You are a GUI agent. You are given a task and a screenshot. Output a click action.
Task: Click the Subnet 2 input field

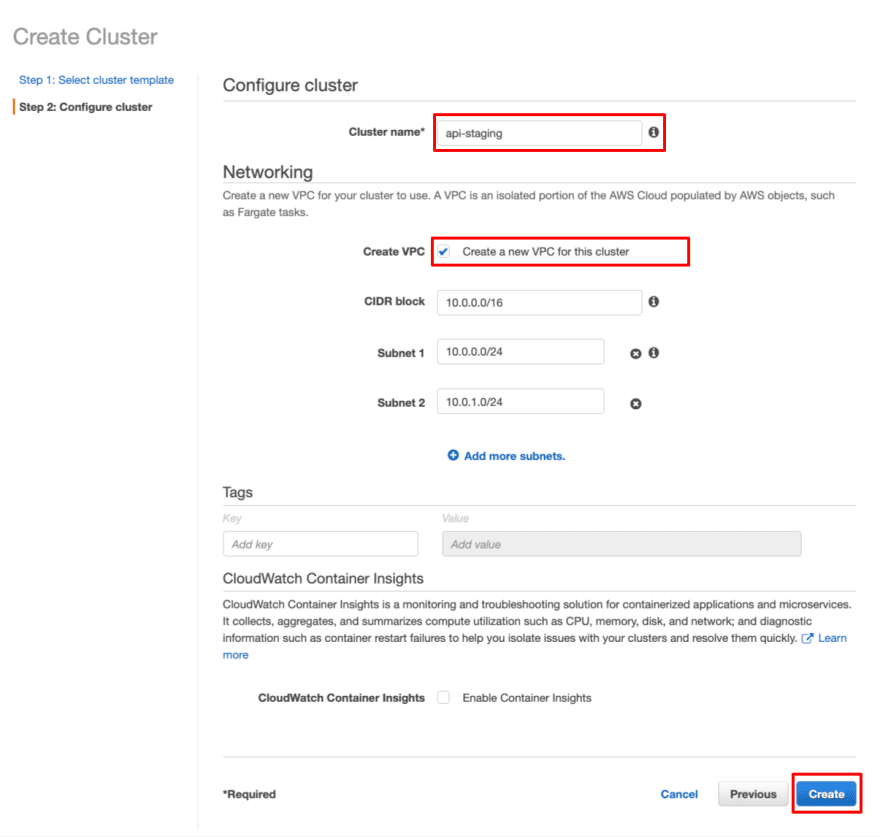click(x=521, y=402)
